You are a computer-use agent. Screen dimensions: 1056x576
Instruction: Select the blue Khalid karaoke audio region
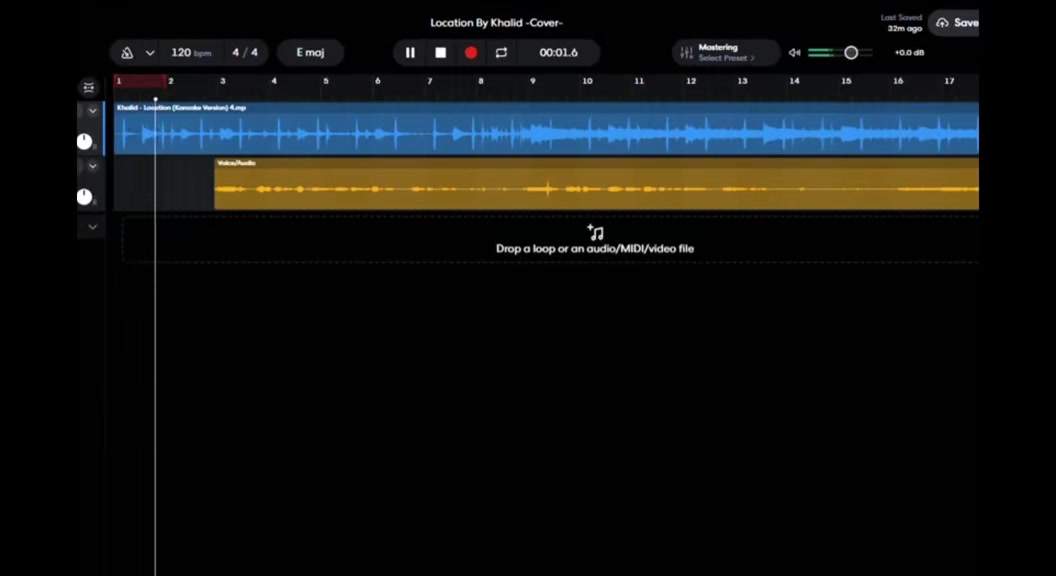[546, 129]
